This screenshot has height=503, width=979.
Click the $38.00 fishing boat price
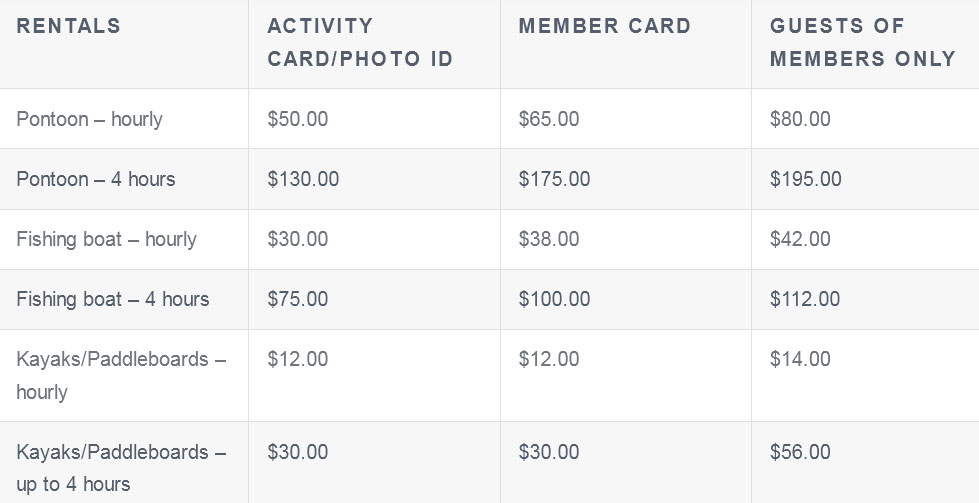tap(549, 239)
